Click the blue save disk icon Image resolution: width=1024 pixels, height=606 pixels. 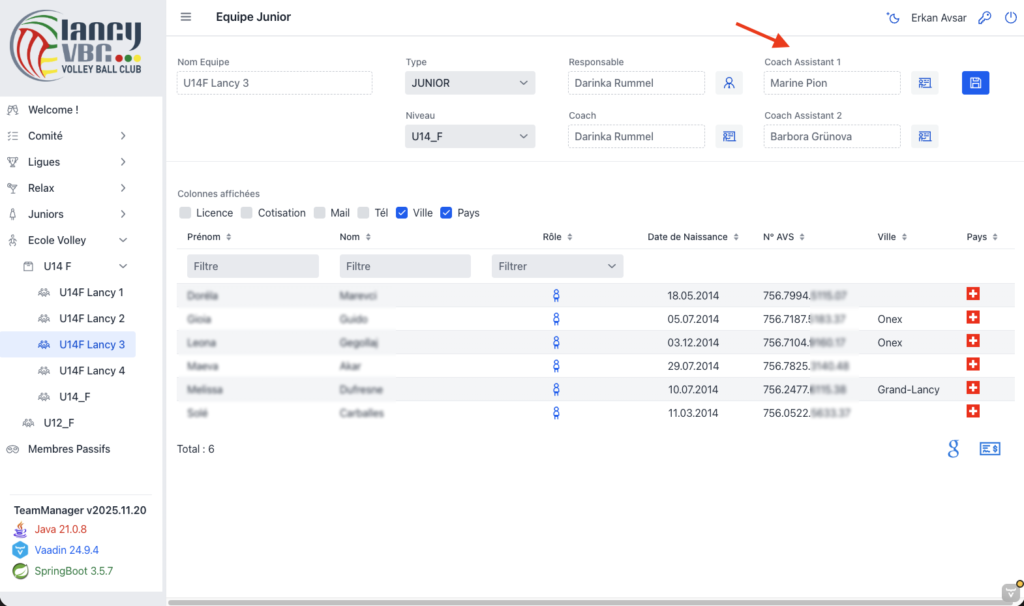(x=975, y=83)
